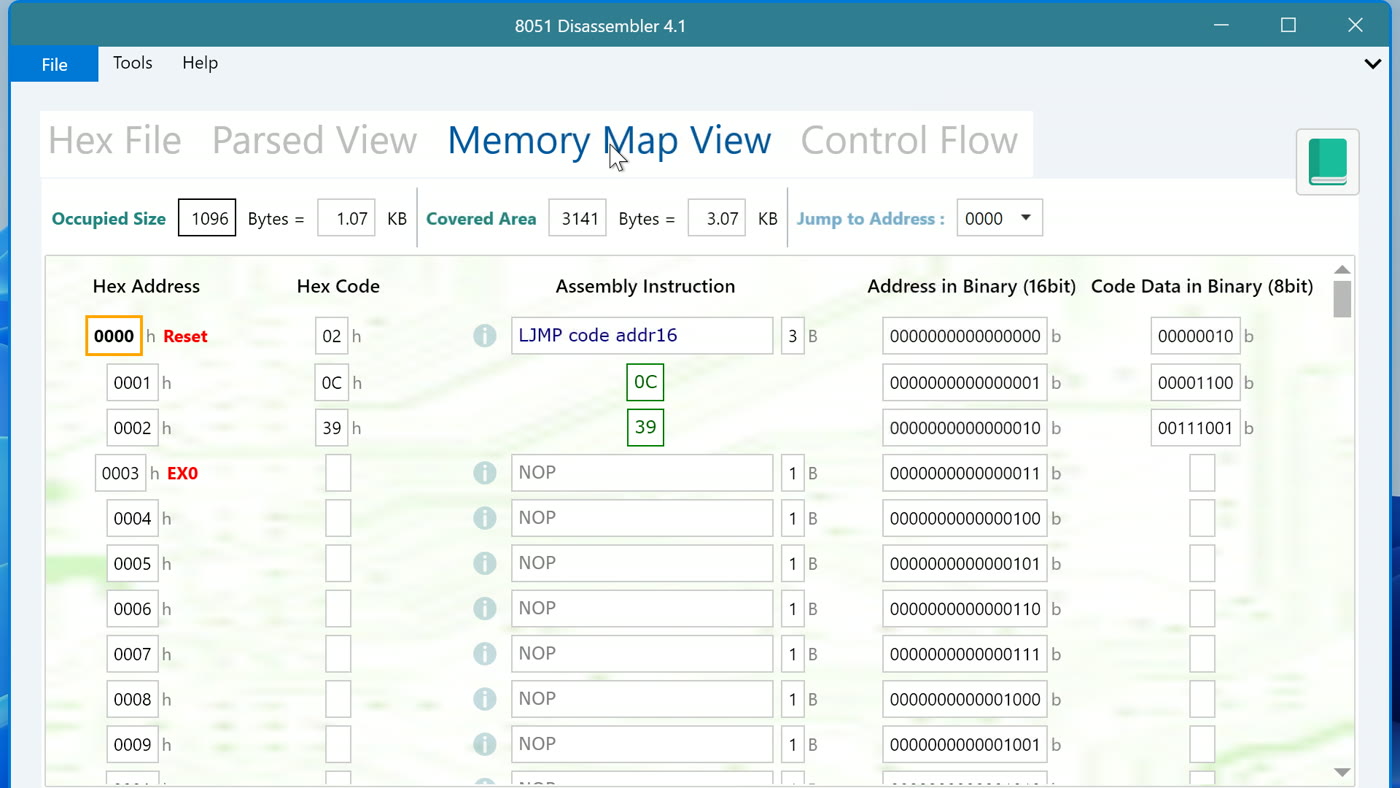Open the Tools menu
The width and height of the screenshot is (1400, 788).
click(133, 63)
